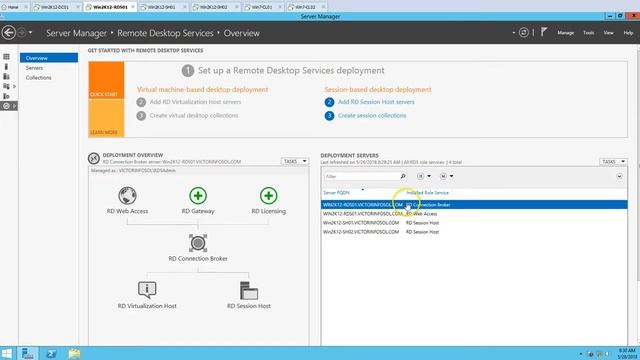The image size is (640, 360).
Task: Expand the filter criteria chevron
Action: (619, 176)
